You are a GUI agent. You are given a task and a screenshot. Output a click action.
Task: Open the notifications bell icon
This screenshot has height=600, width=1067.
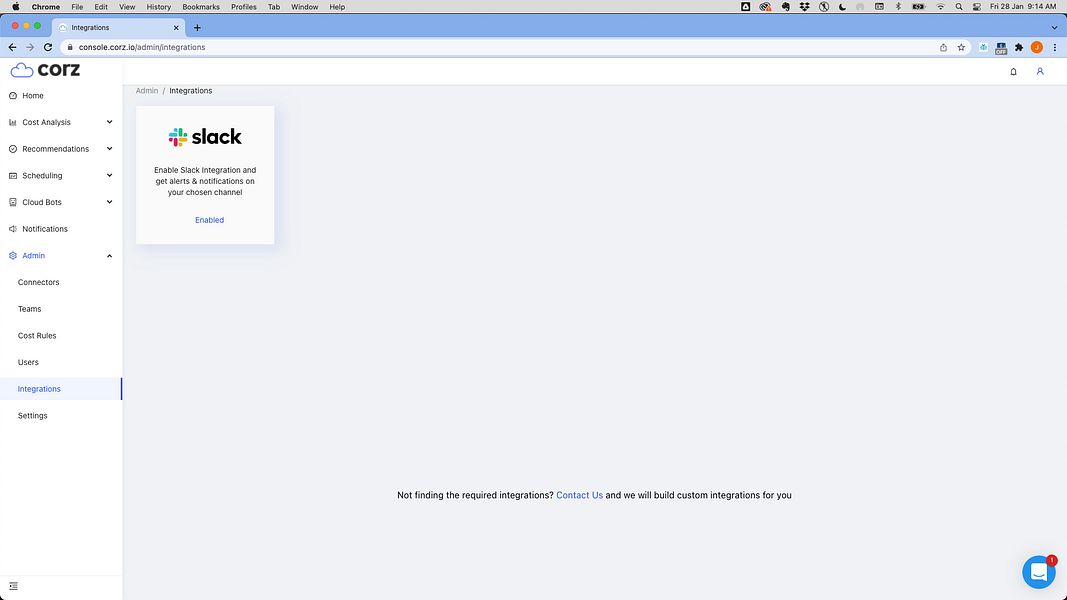[1013, 71]
